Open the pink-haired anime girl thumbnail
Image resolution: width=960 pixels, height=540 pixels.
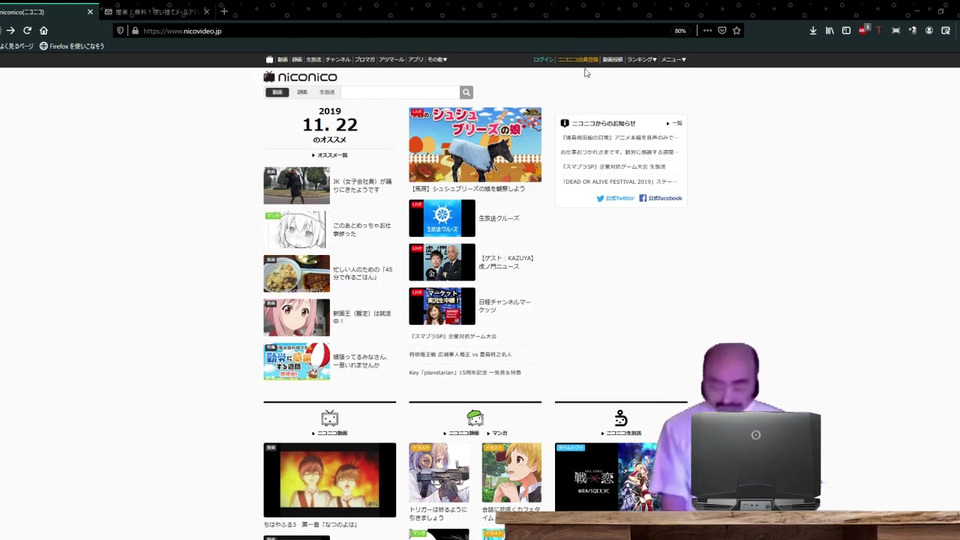[296, 317]
